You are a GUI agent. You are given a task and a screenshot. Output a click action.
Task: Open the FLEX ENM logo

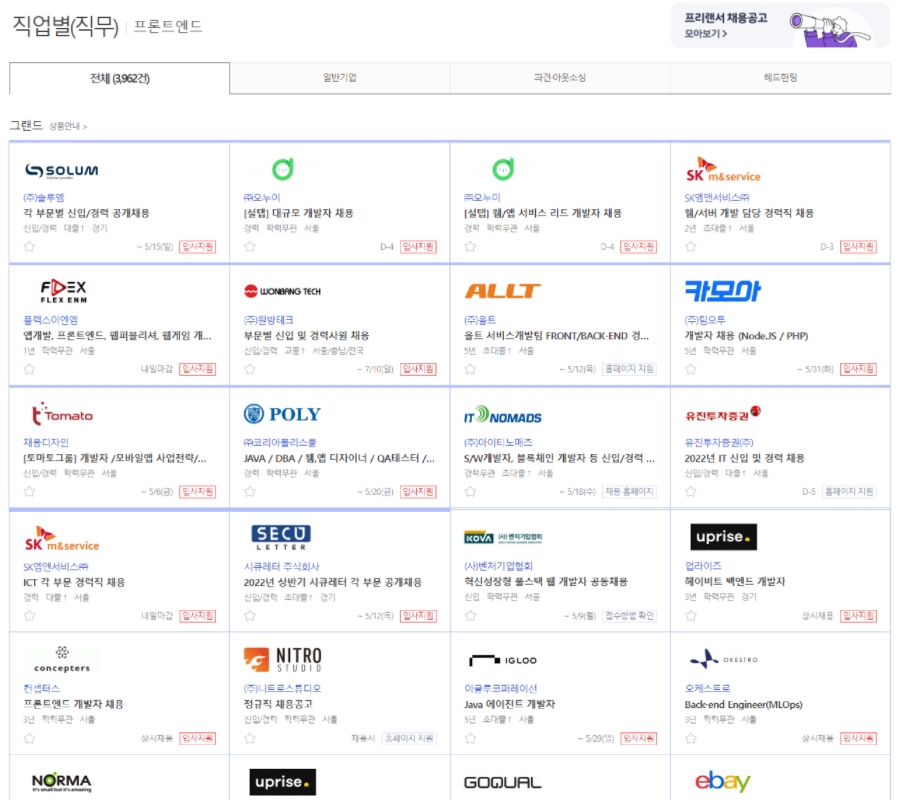tap(64, 291)
